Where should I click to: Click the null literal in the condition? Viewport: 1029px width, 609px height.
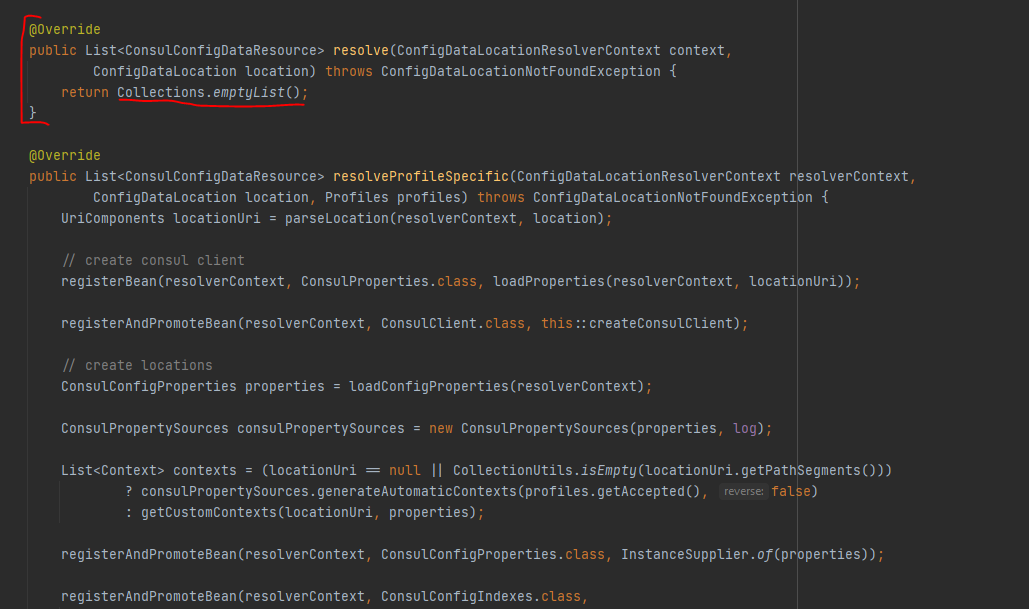tap(405, 471)
